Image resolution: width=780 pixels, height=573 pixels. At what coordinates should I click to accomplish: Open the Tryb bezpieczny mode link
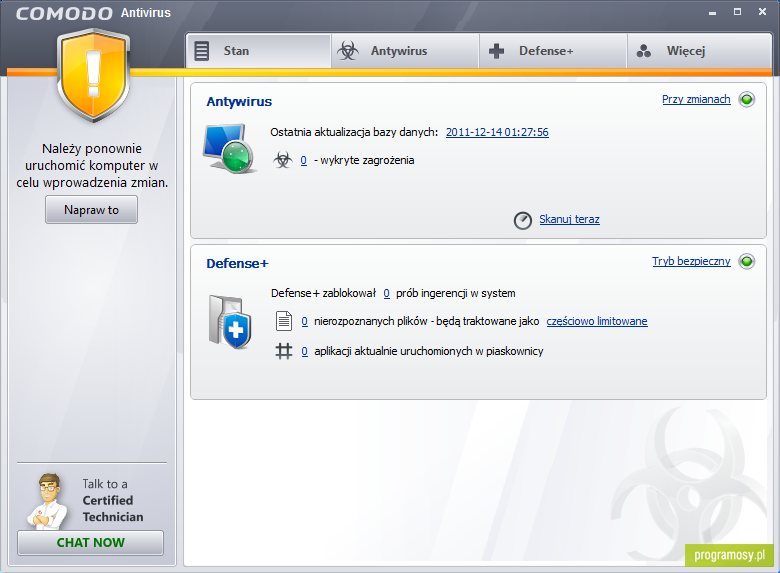(x=691, y=261)
